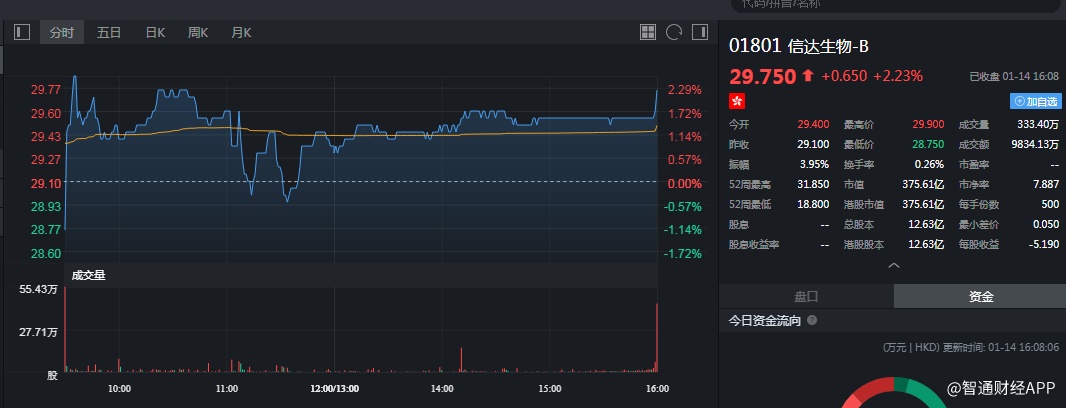This screenshot has width=1066, height=408.
Task: Refresh the chart data
Action: click(673, 33)
